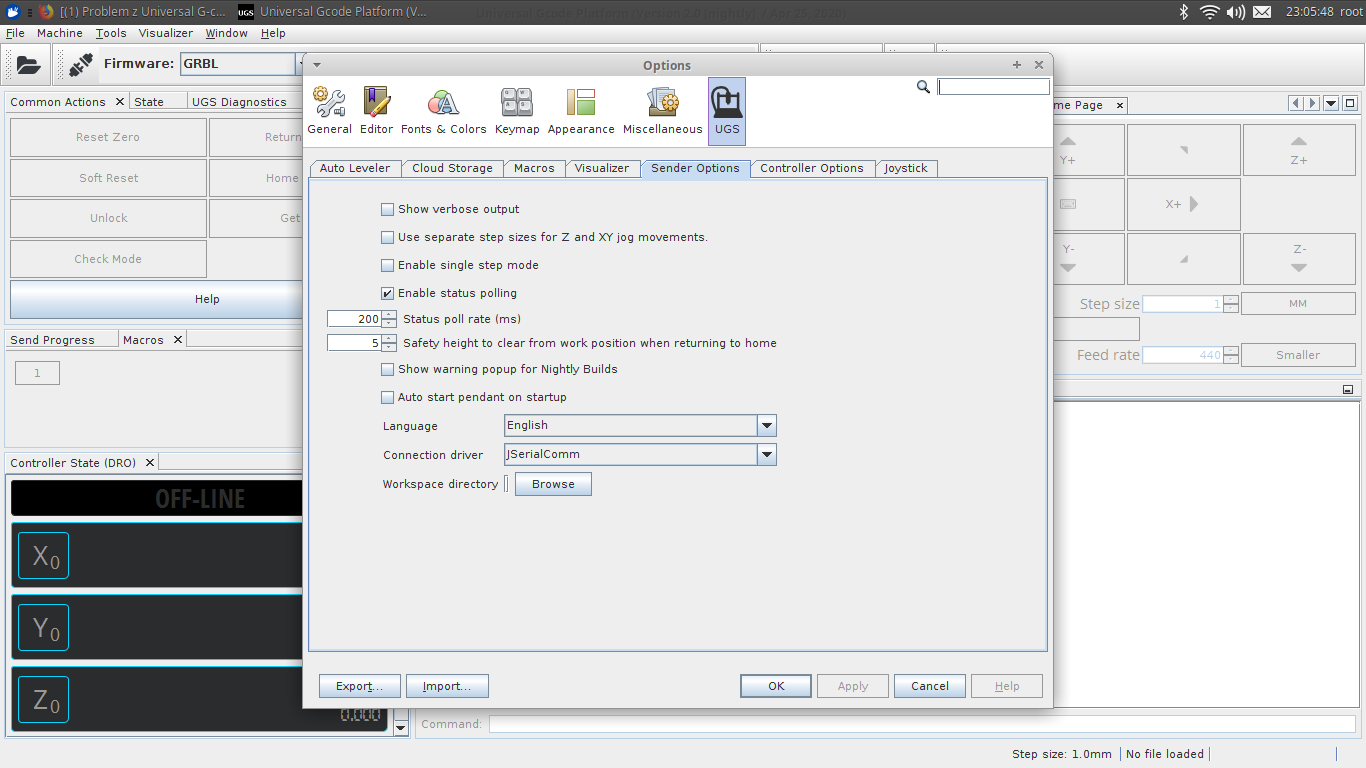The height and width of the screenshot is (768, 1366).
Task: Click the Z- jog arrow button
Action: point(1298,259)
